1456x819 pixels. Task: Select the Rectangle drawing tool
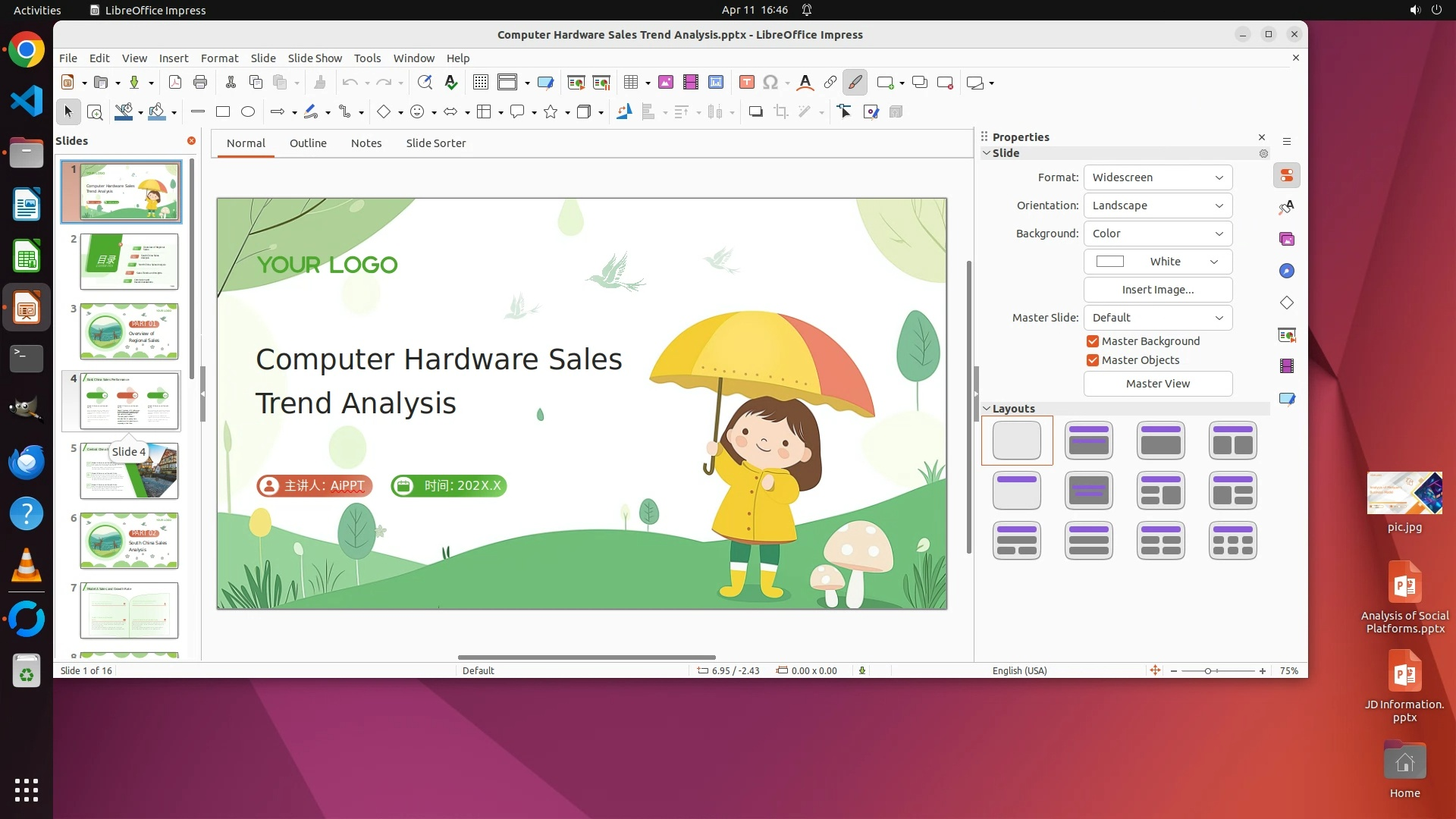point(223,112)
